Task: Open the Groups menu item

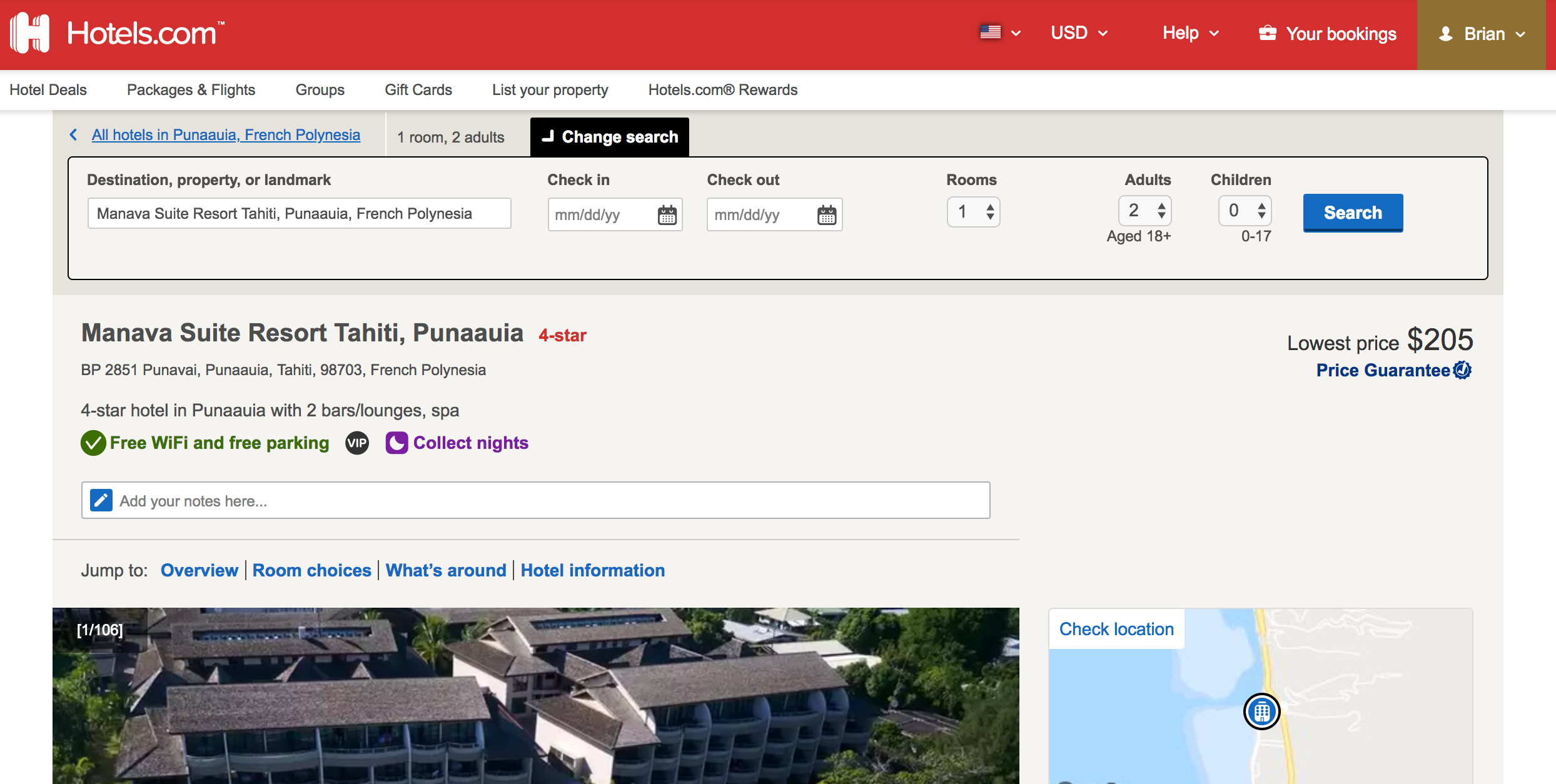Action: 320,90
